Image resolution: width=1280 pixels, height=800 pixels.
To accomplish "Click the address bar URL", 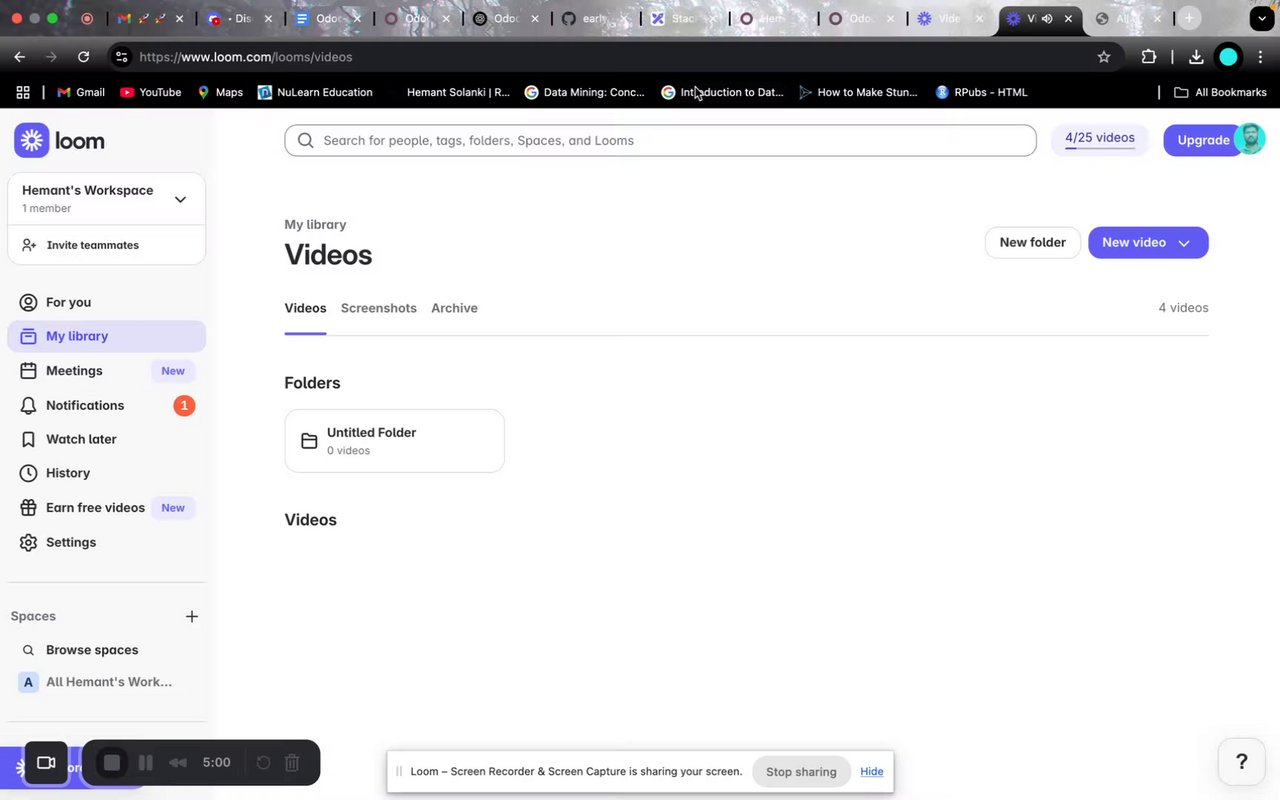I will 246,57.
